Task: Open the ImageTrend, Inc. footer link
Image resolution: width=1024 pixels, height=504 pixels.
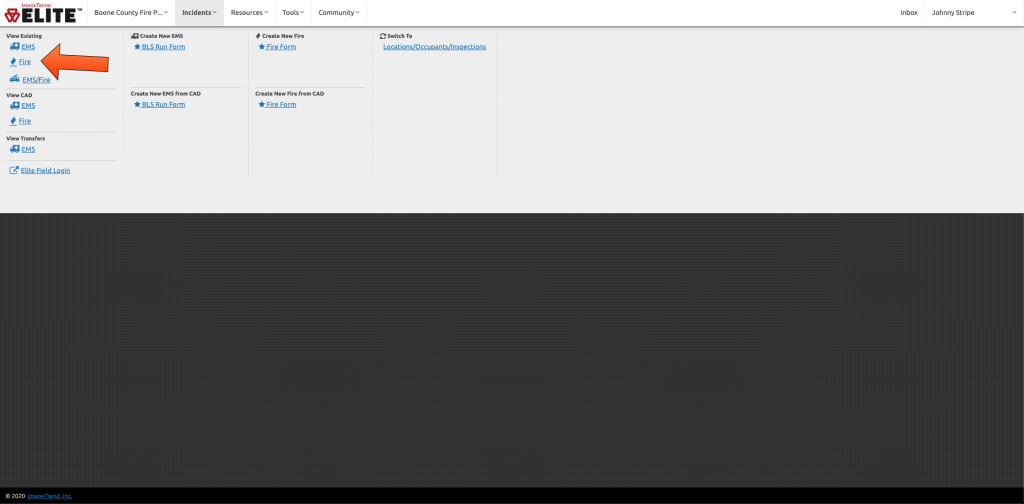Action: (x=49, y=496)
